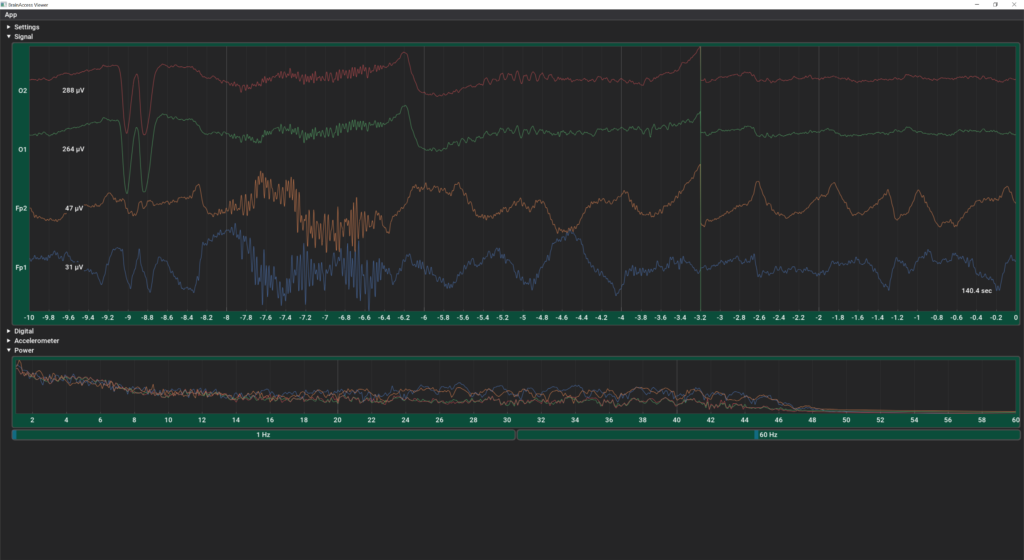Click the Fp1 channel label
Screen dimensions: 1024x560
coord(22,268)
